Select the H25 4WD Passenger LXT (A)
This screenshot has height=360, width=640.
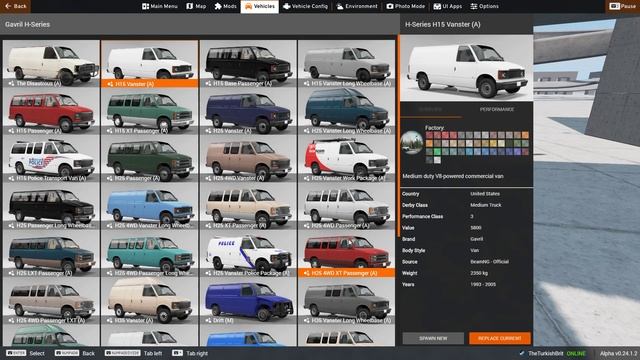click(51, 301)
